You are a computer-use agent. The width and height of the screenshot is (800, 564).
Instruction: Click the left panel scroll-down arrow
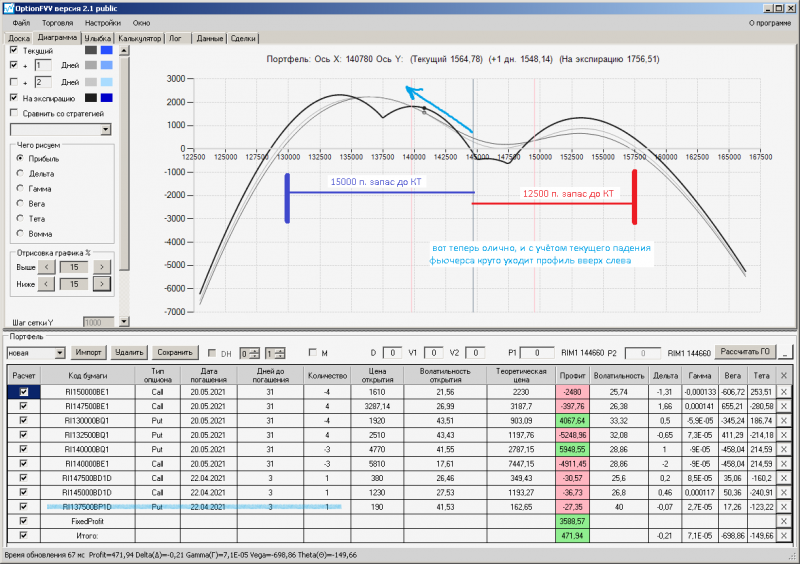(124, 322)
